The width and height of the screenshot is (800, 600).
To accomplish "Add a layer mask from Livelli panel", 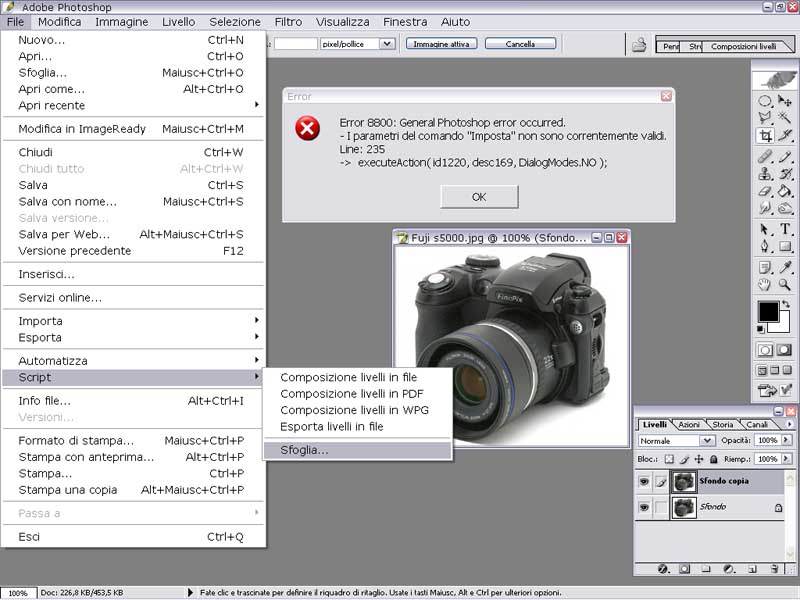I will [685, 568].
